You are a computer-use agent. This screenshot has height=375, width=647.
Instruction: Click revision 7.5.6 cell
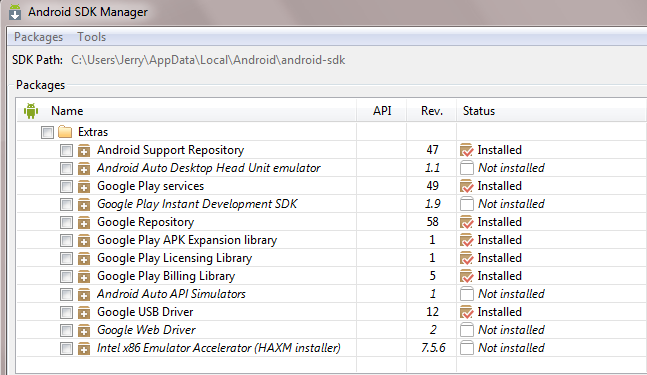click(x=433, y=348)
